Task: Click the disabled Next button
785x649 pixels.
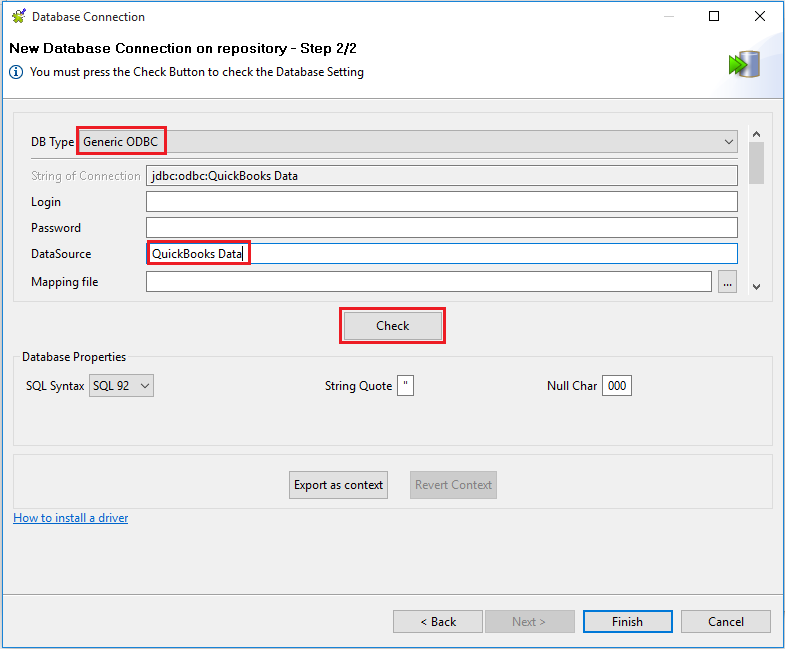Action: pyautogui.click(x=529, y=621)
